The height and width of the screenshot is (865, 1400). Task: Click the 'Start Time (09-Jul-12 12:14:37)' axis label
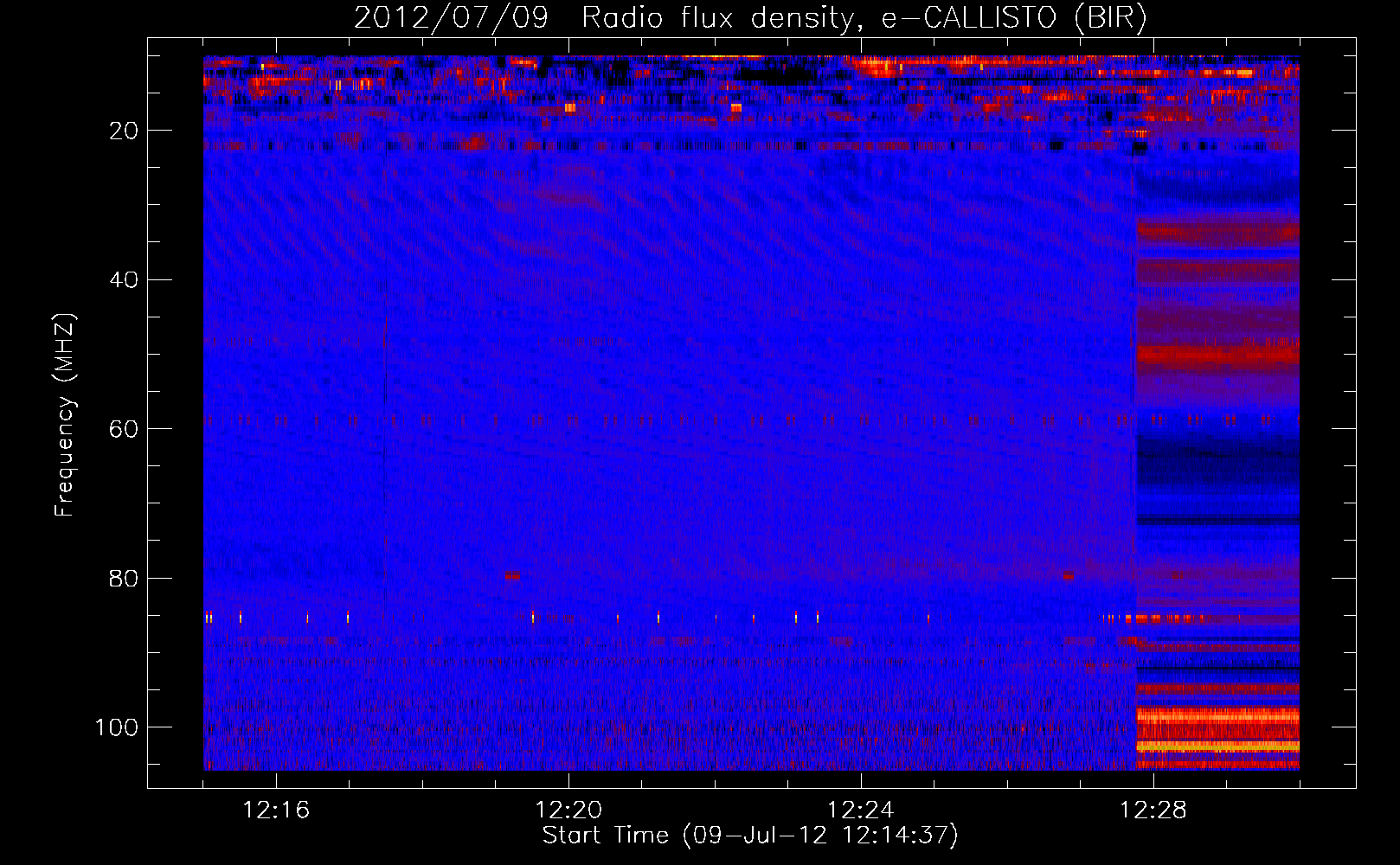(750, 836)
